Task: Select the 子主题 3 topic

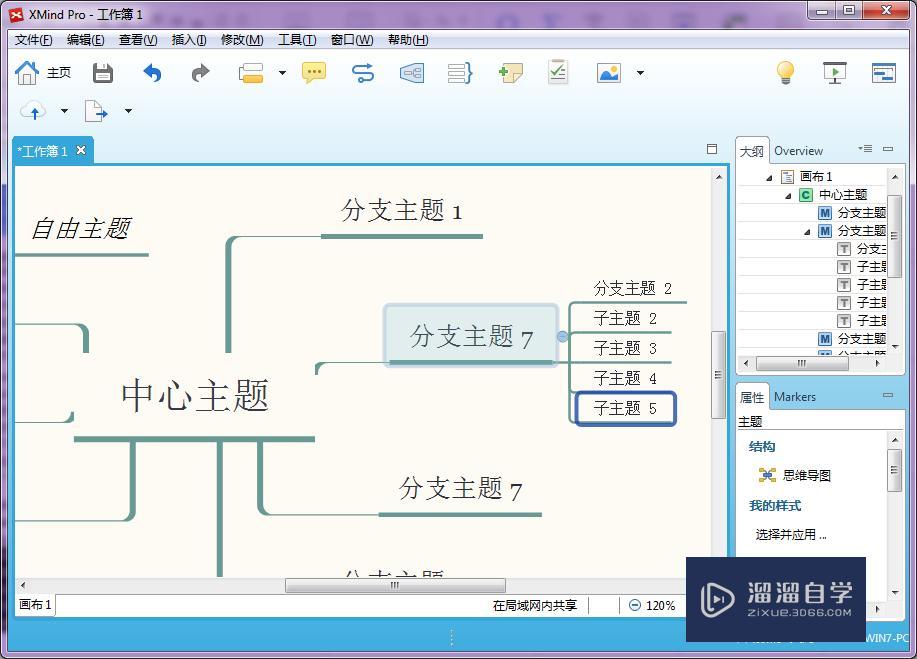Action: (625, 348)
